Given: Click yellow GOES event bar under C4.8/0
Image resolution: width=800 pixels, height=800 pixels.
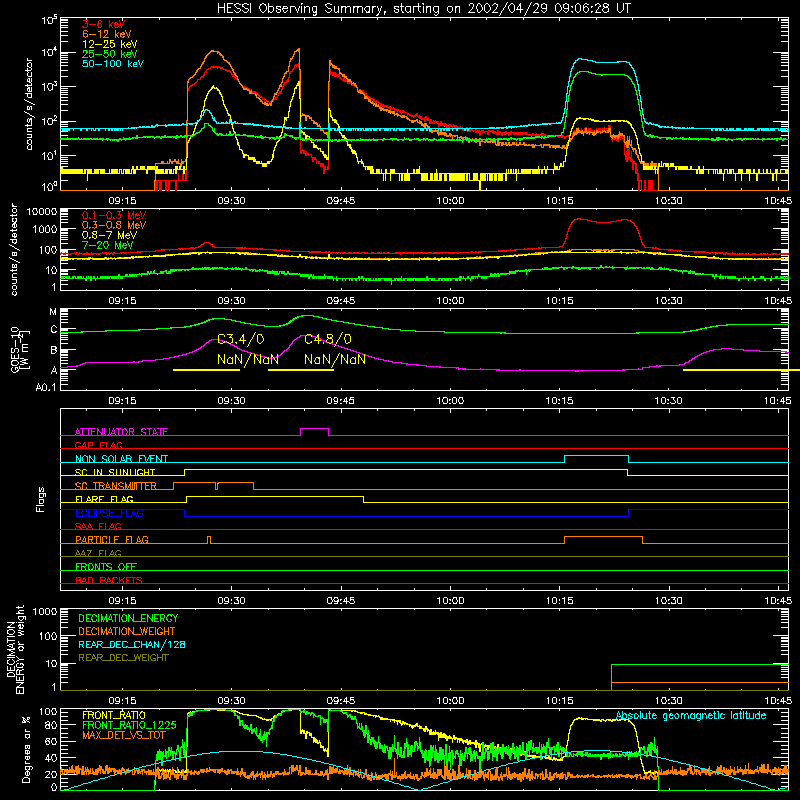Looking at the screenshot, I should click(x=301, y=370).
